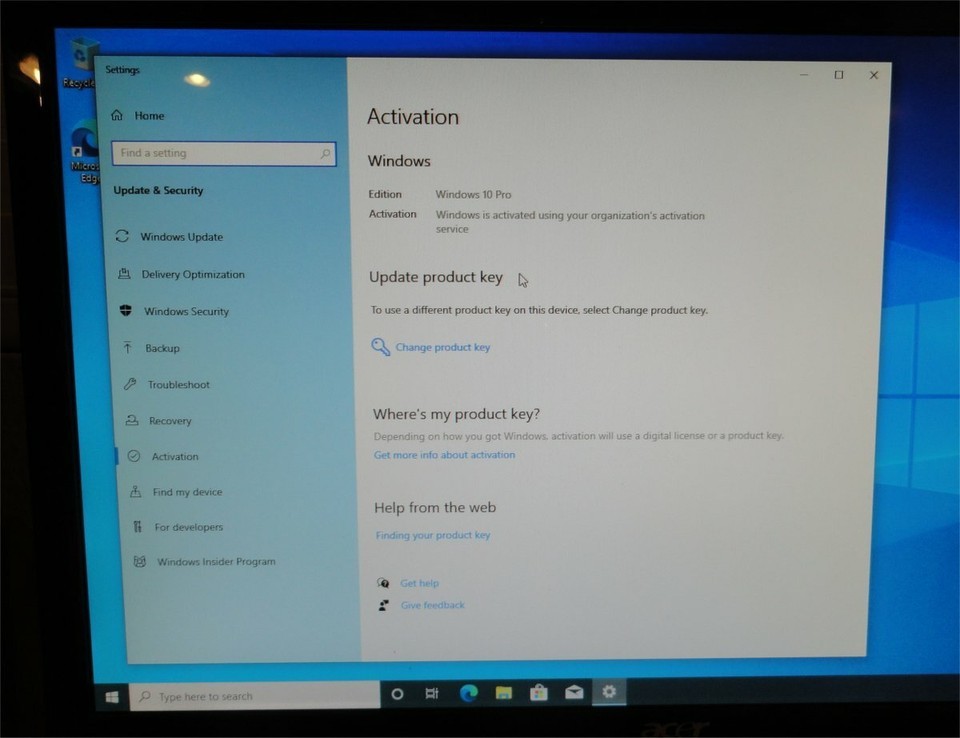Go to Recovery settings
Screen dimensions: 960x738
[x=170, y=421]
